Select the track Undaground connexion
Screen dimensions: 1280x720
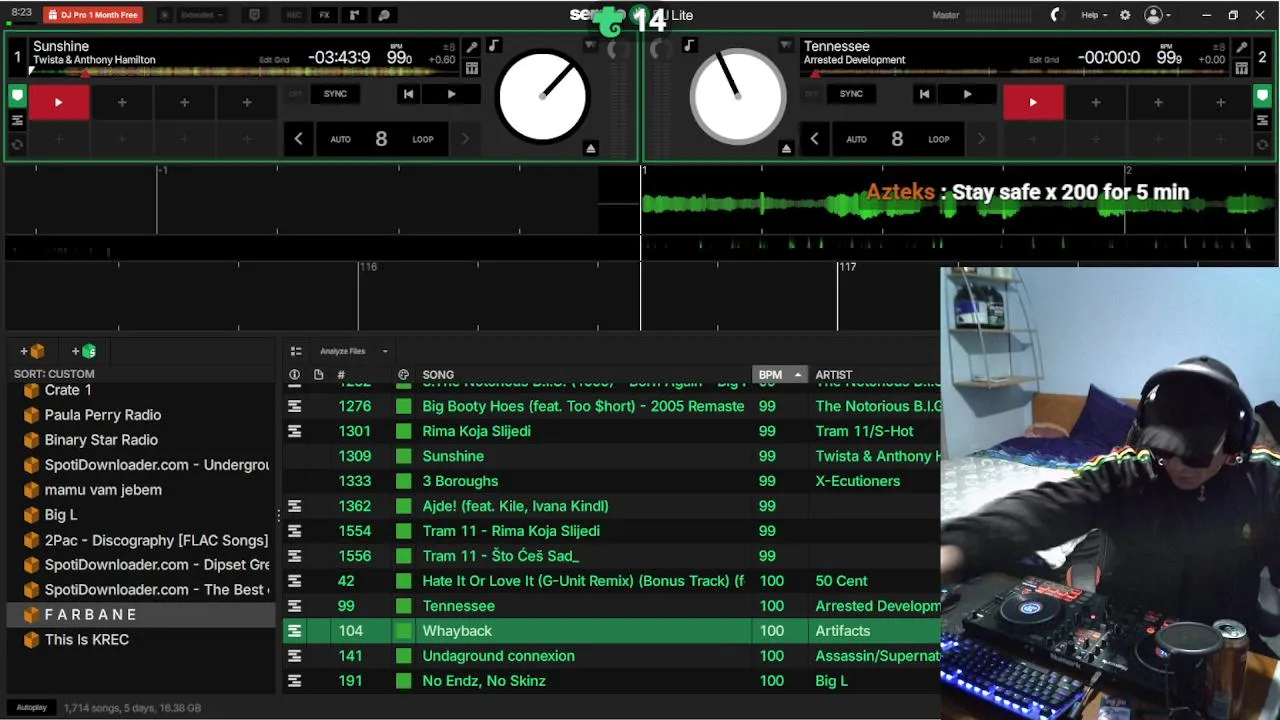[498, 656]
